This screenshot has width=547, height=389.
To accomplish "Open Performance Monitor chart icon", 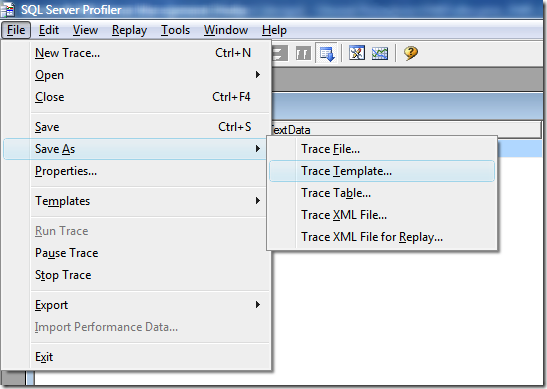I will (x=380, y=53).
